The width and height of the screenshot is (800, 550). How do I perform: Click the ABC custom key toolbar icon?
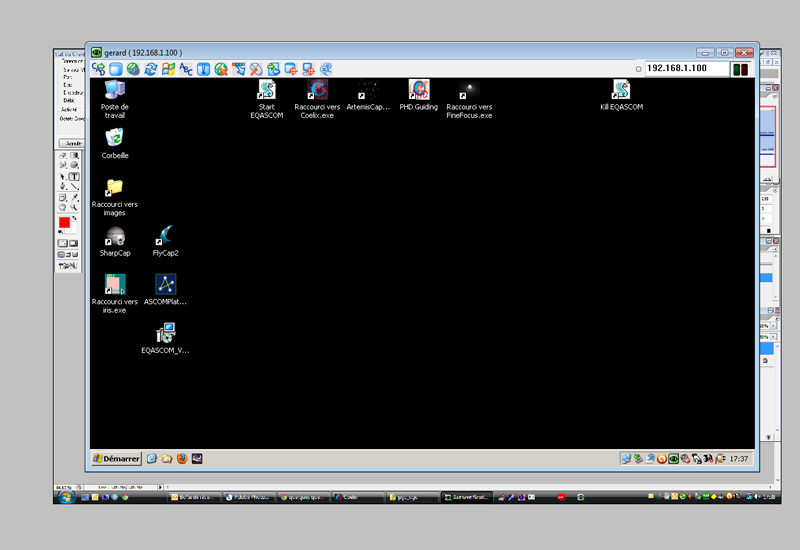[186, 69]
